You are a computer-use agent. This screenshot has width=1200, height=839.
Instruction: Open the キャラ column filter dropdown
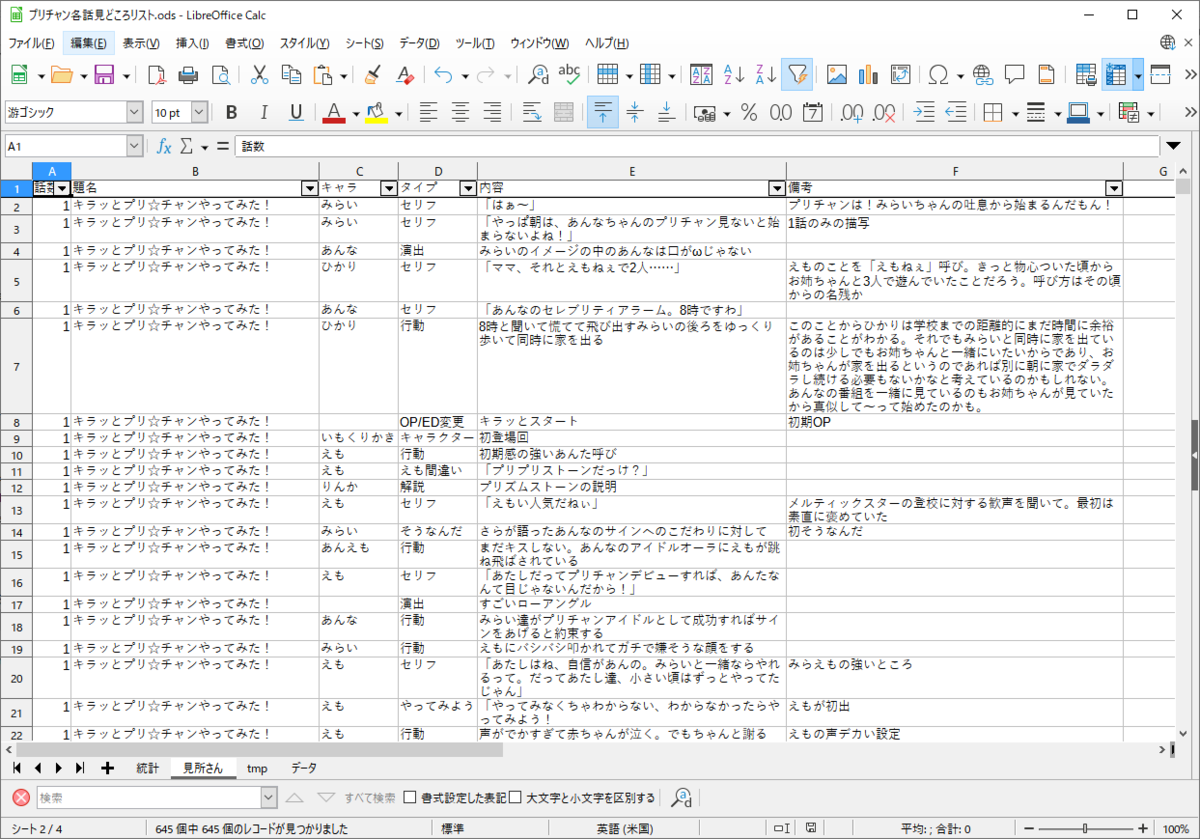tap(388, 188)
